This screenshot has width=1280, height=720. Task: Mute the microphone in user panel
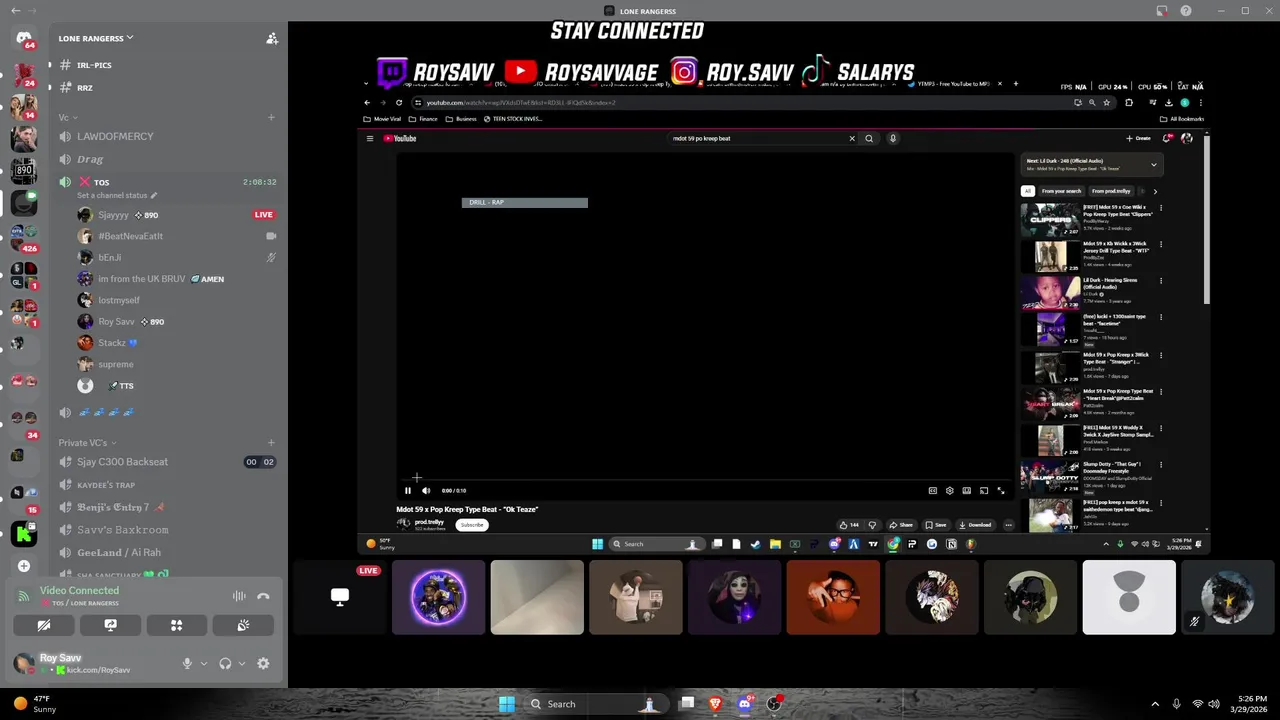(x=186, y=663)
